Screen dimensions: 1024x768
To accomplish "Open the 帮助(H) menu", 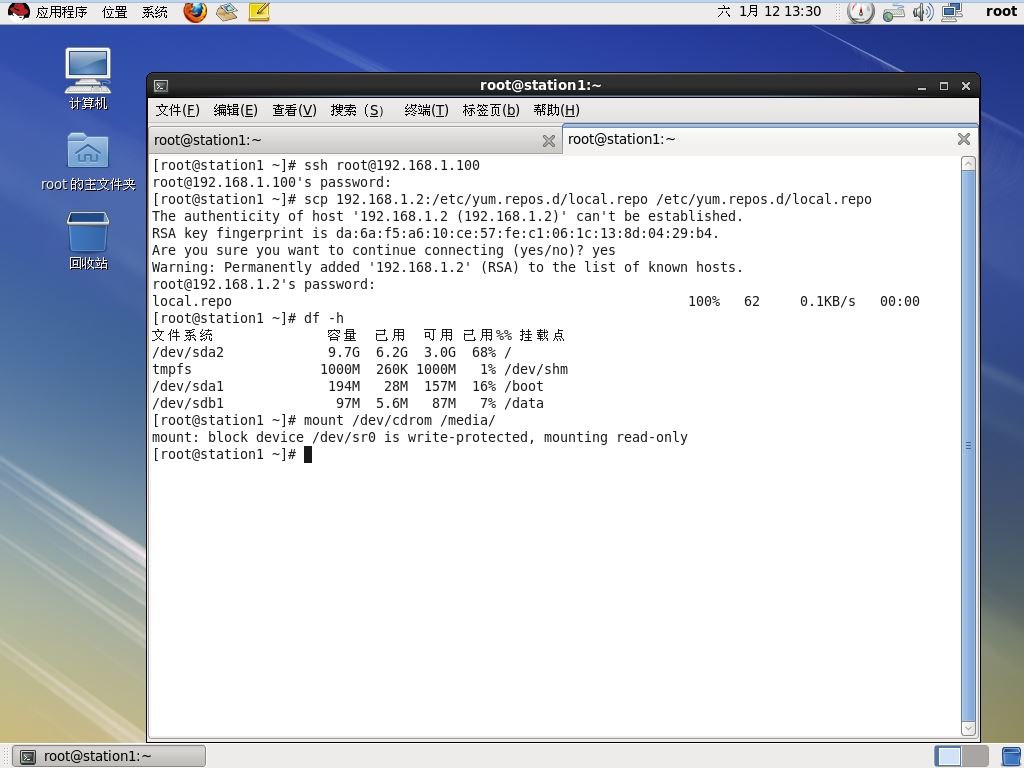I will click(556, 110).
